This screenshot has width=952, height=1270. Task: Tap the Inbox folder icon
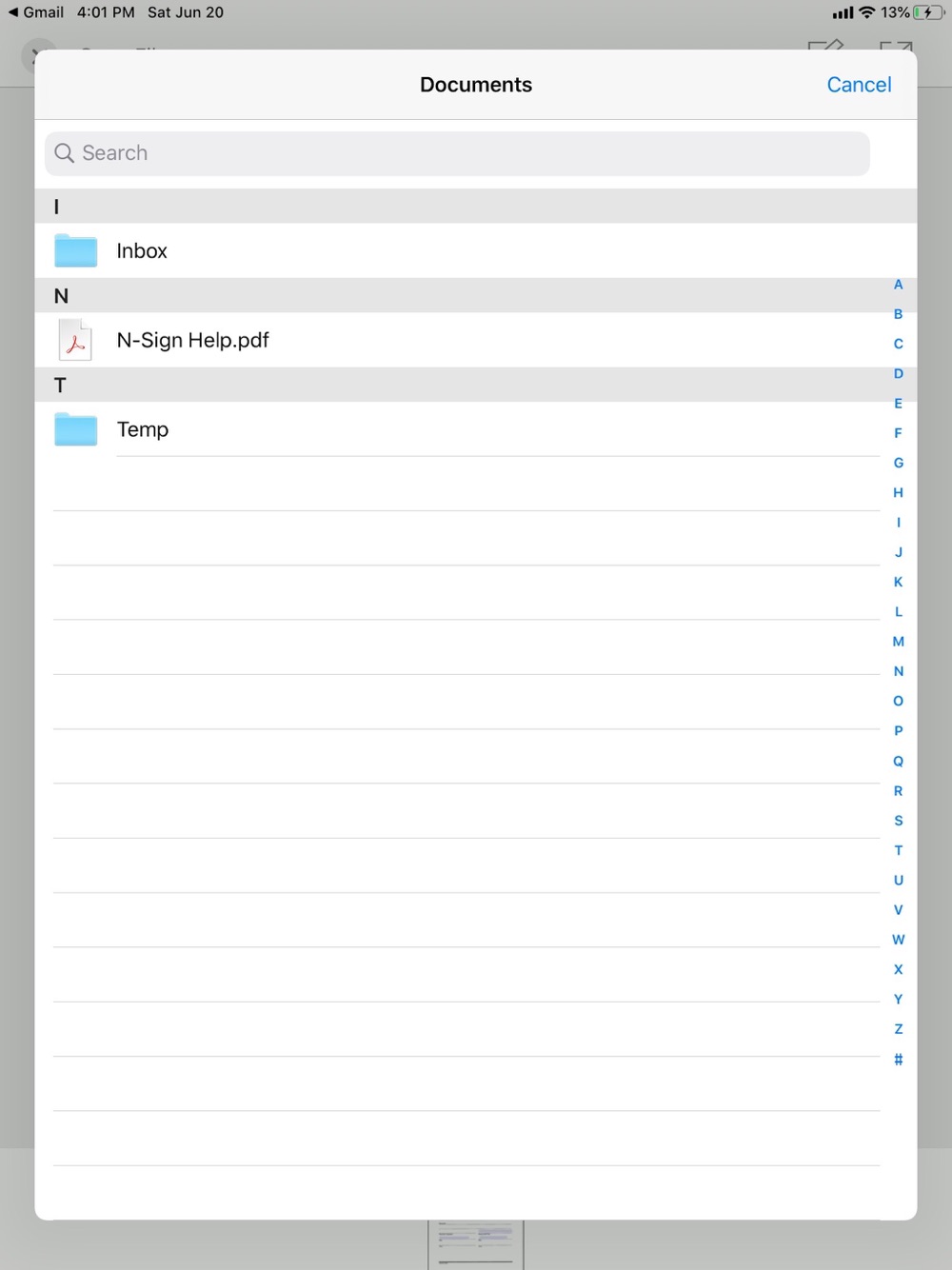click(x=76, y=251)
